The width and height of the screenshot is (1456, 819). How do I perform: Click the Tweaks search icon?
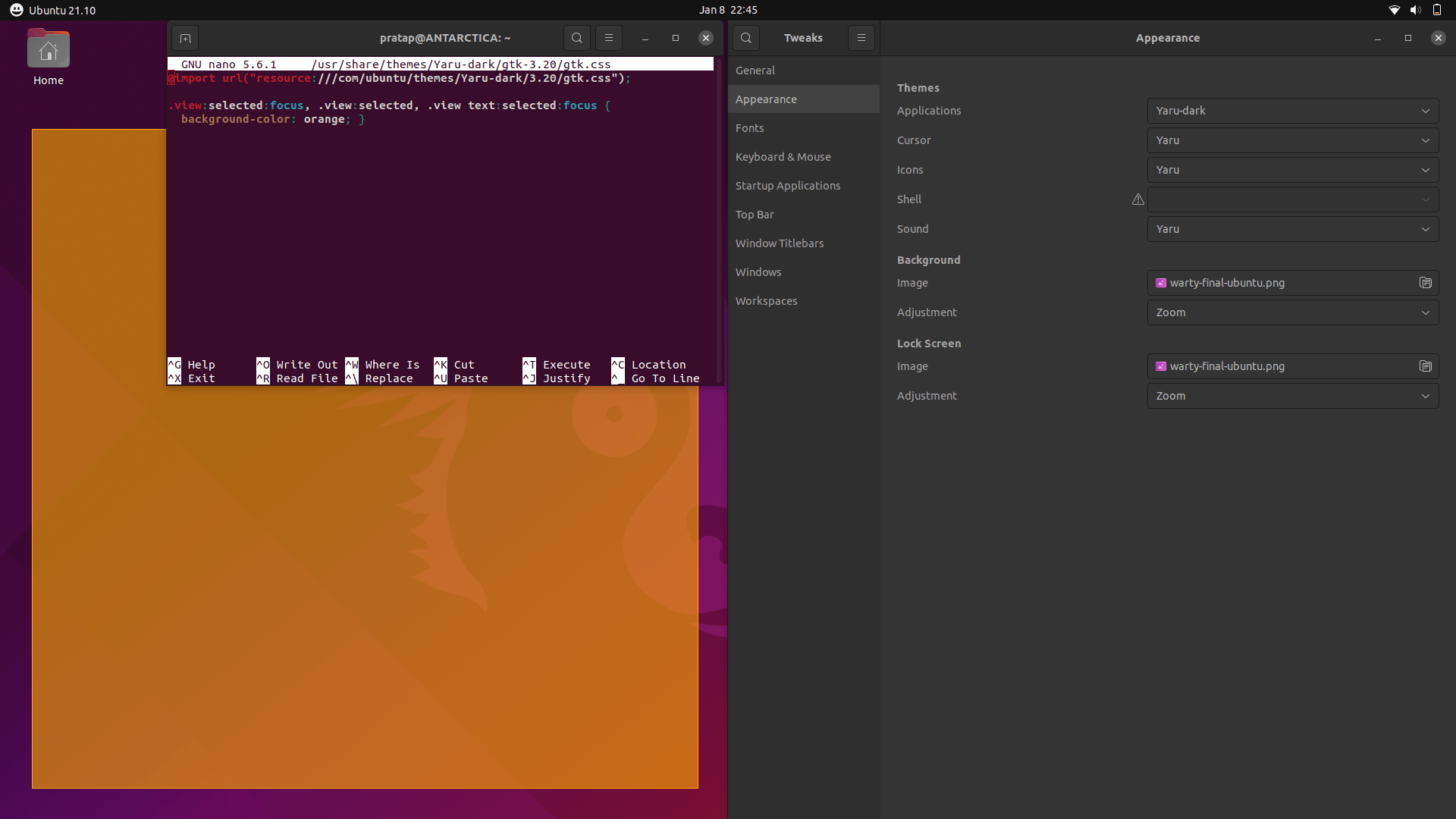pyautogui.click(x=746, y=38)
